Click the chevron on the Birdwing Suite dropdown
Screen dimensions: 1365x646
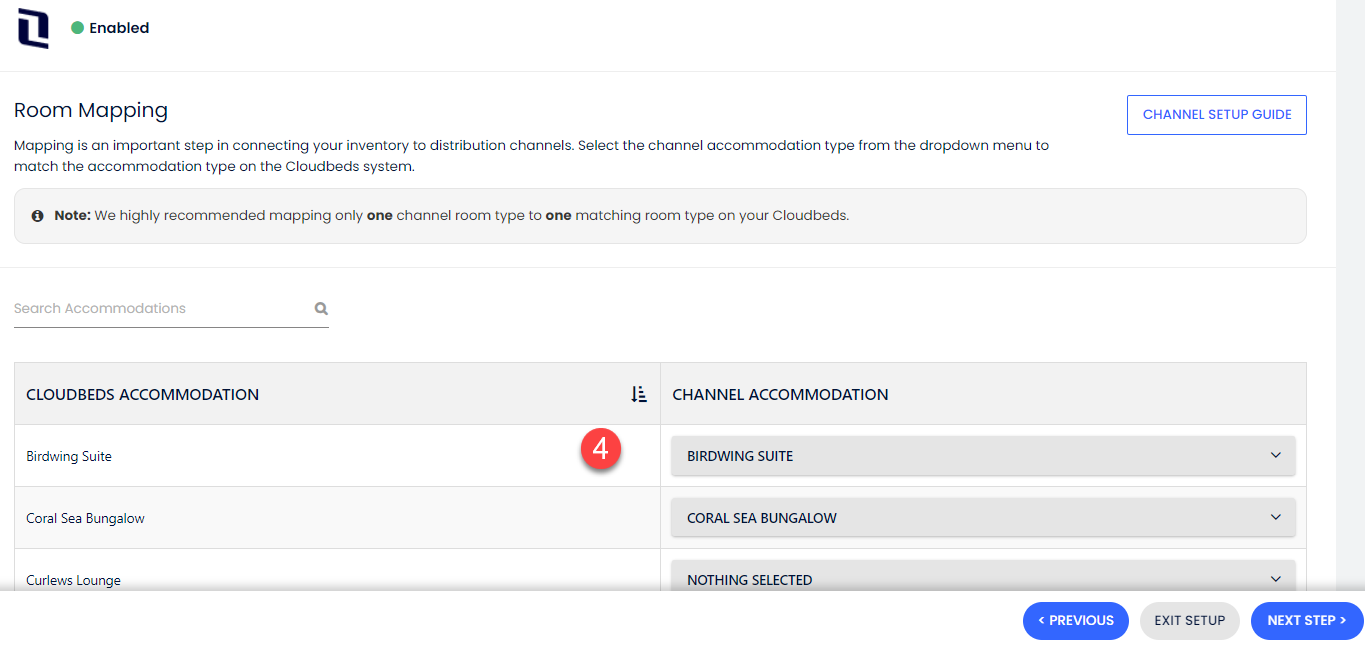(1275, 455)
